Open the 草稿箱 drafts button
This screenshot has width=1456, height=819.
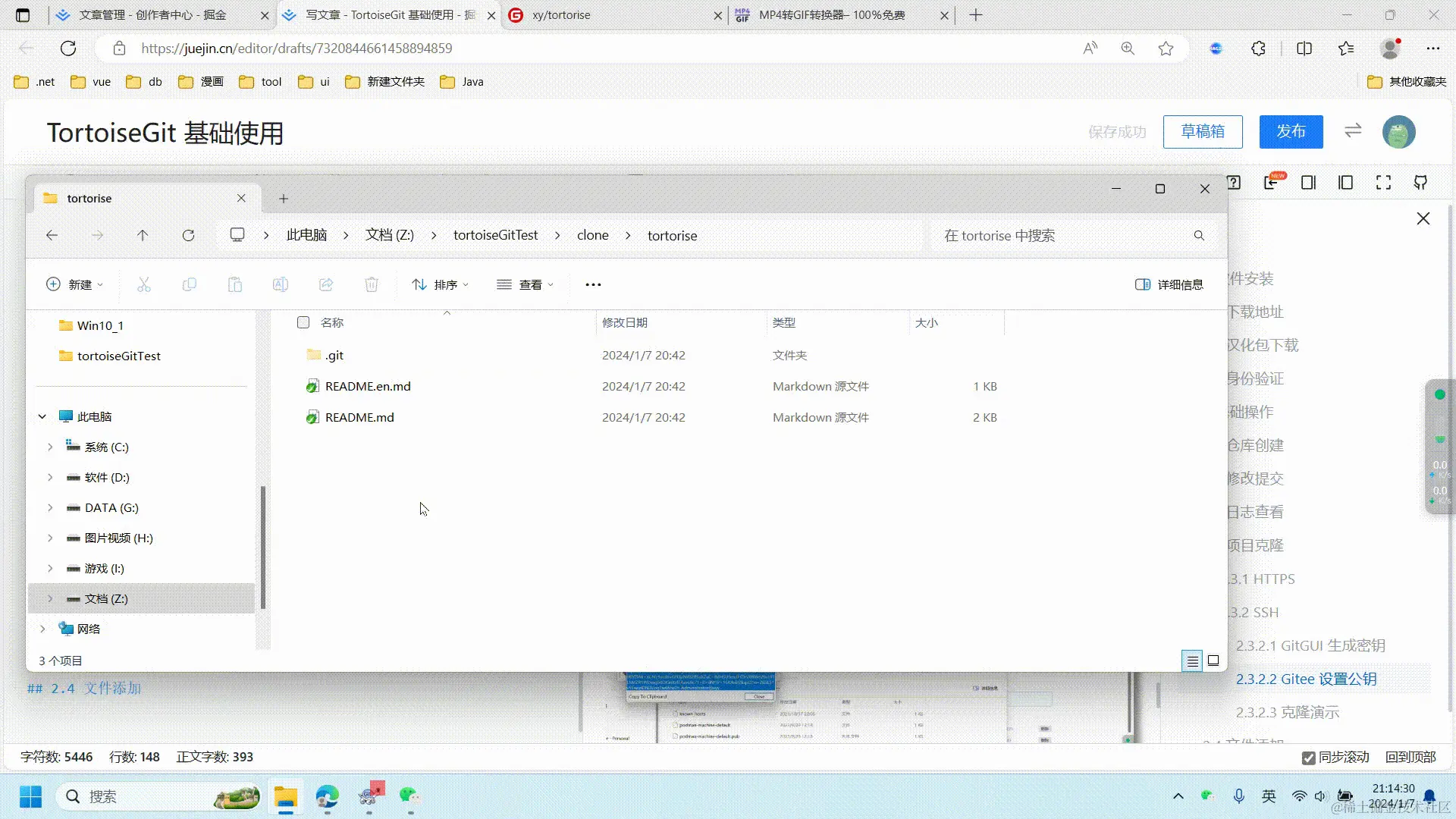pyautogui.click(x=1203, y=132)
